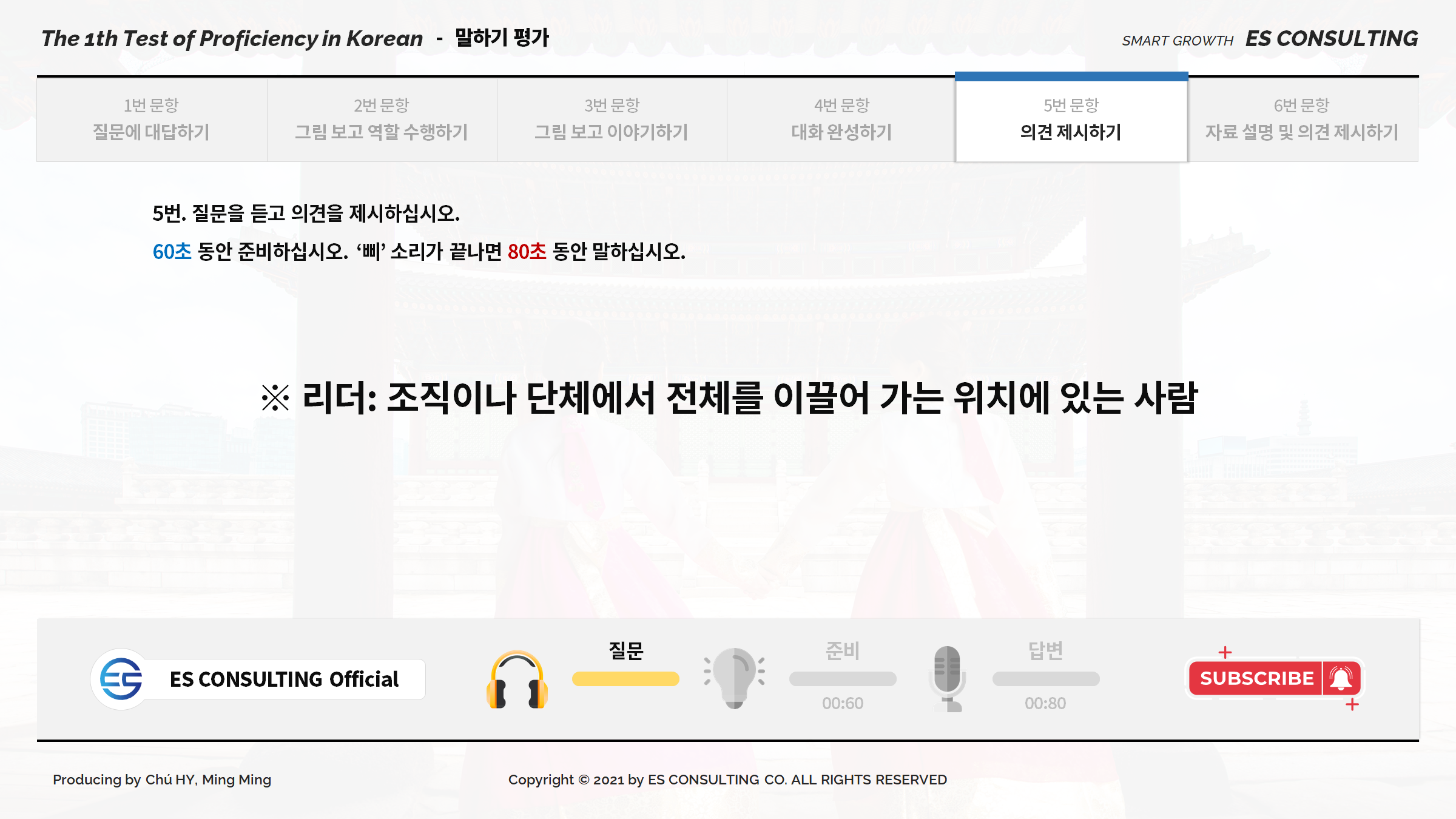1456x819 pixels.
Task: Click the notification bell icon
Action: 1341,678
